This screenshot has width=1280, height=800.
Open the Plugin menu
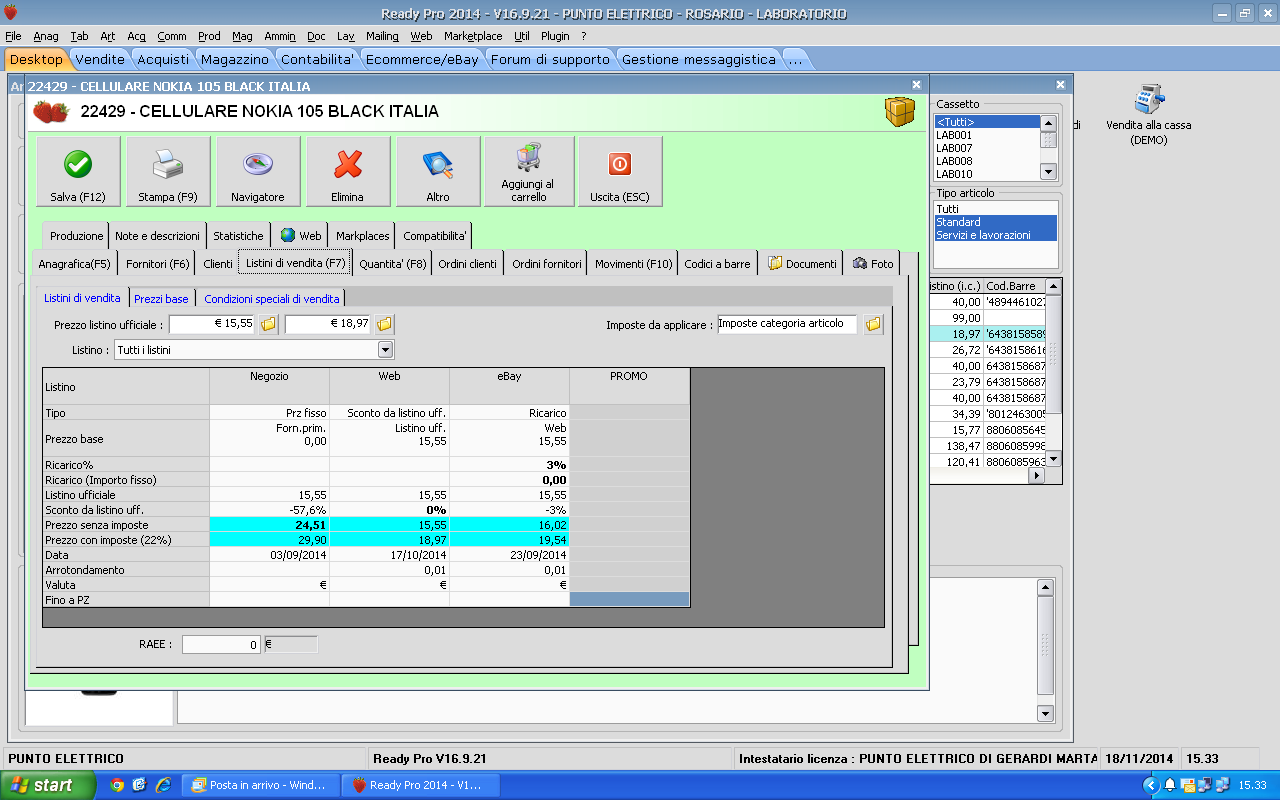[555, 36]
